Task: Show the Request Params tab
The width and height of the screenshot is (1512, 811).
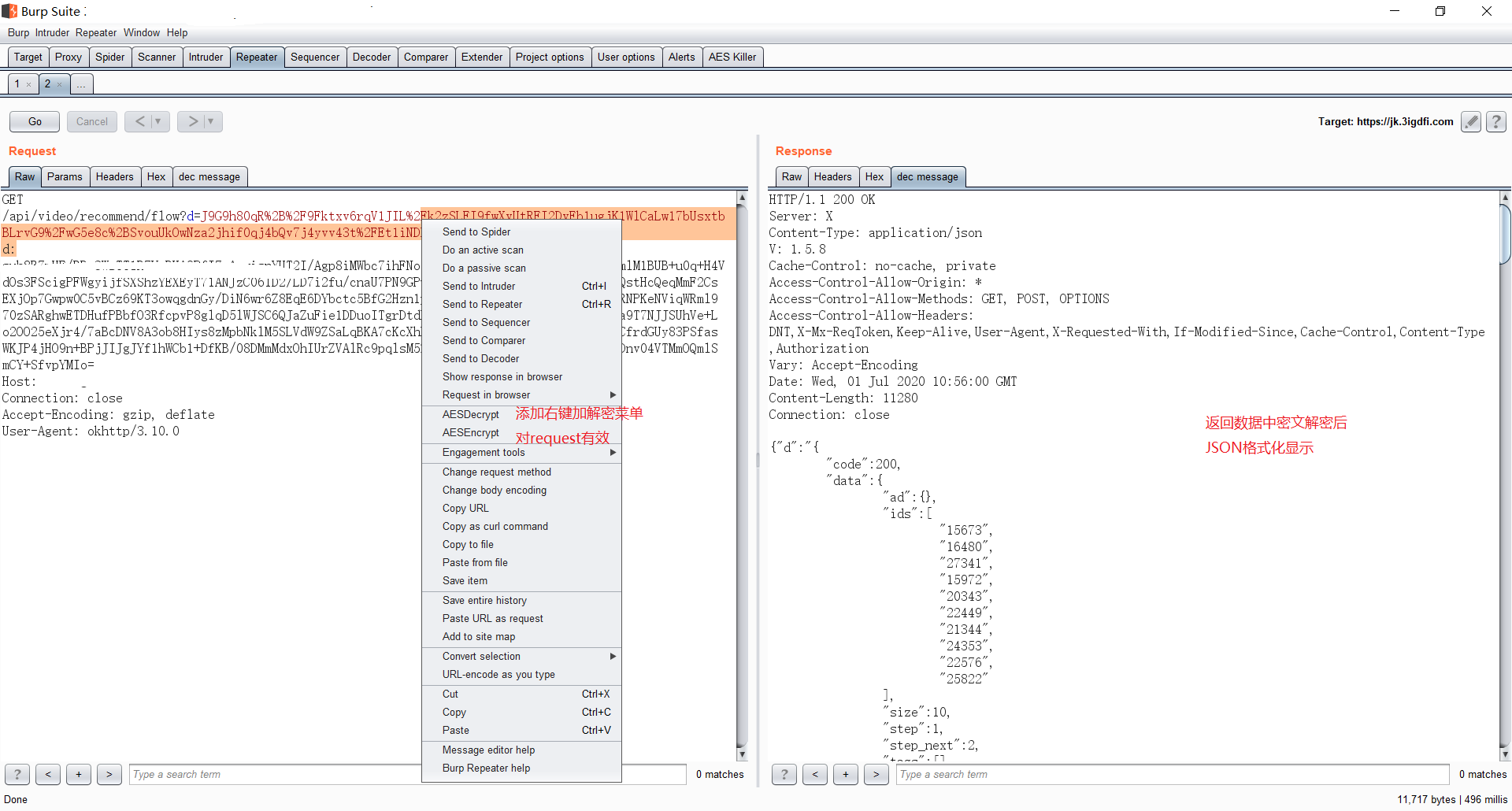Action: [x=65, y=177]
